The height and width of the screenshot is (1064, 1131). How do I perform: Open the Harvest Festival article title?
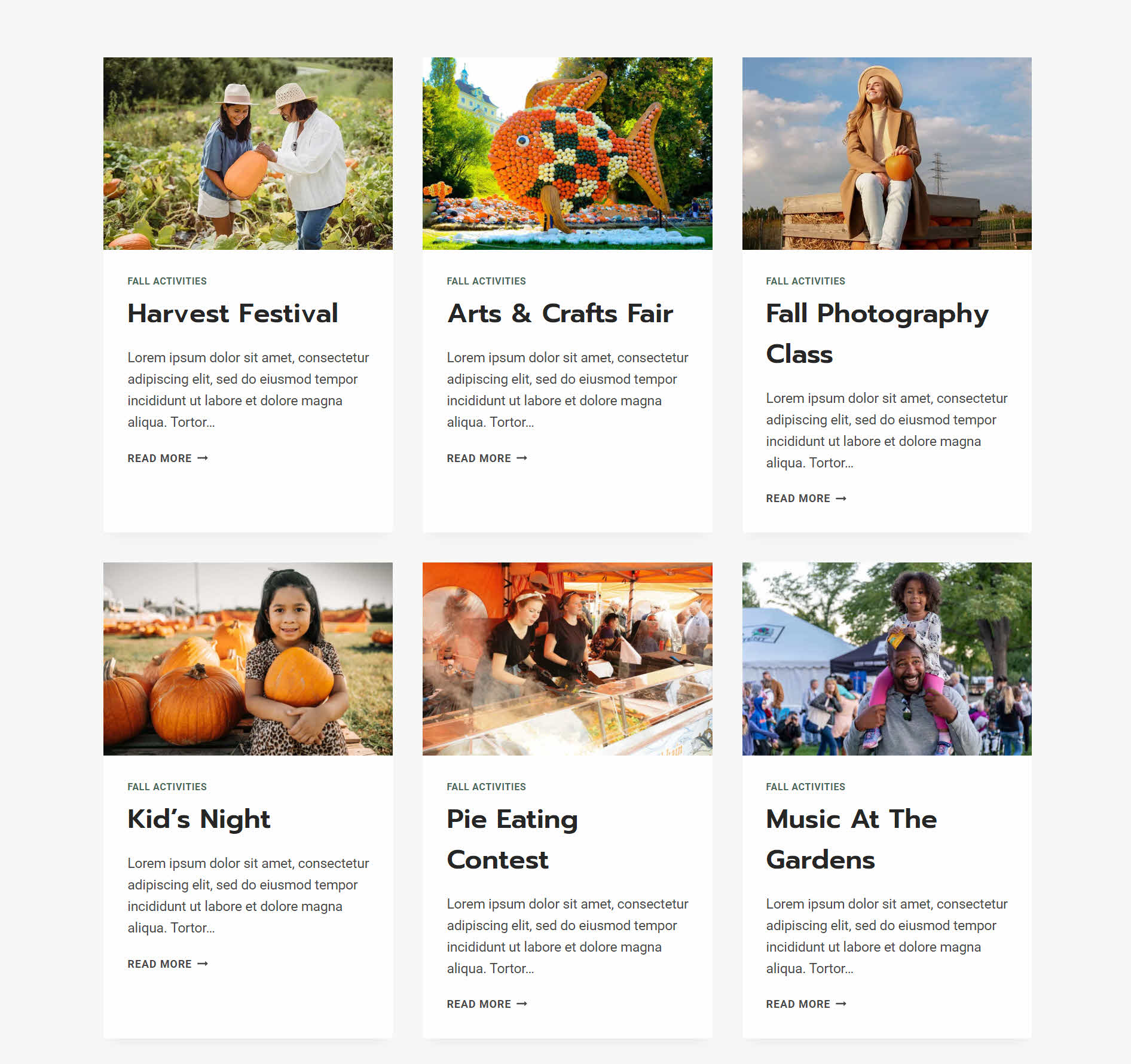coord(233,314)
